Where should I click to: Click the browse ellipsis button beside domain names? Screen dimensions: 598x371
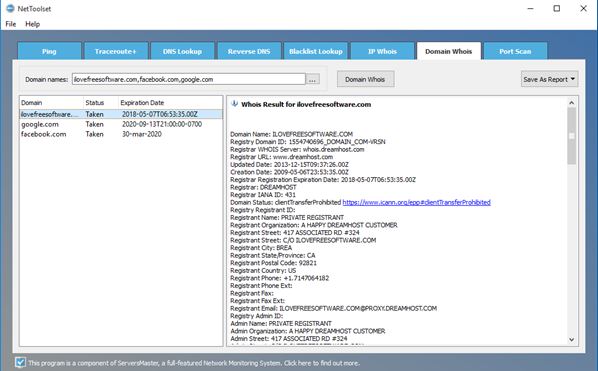tap(312, 80)
